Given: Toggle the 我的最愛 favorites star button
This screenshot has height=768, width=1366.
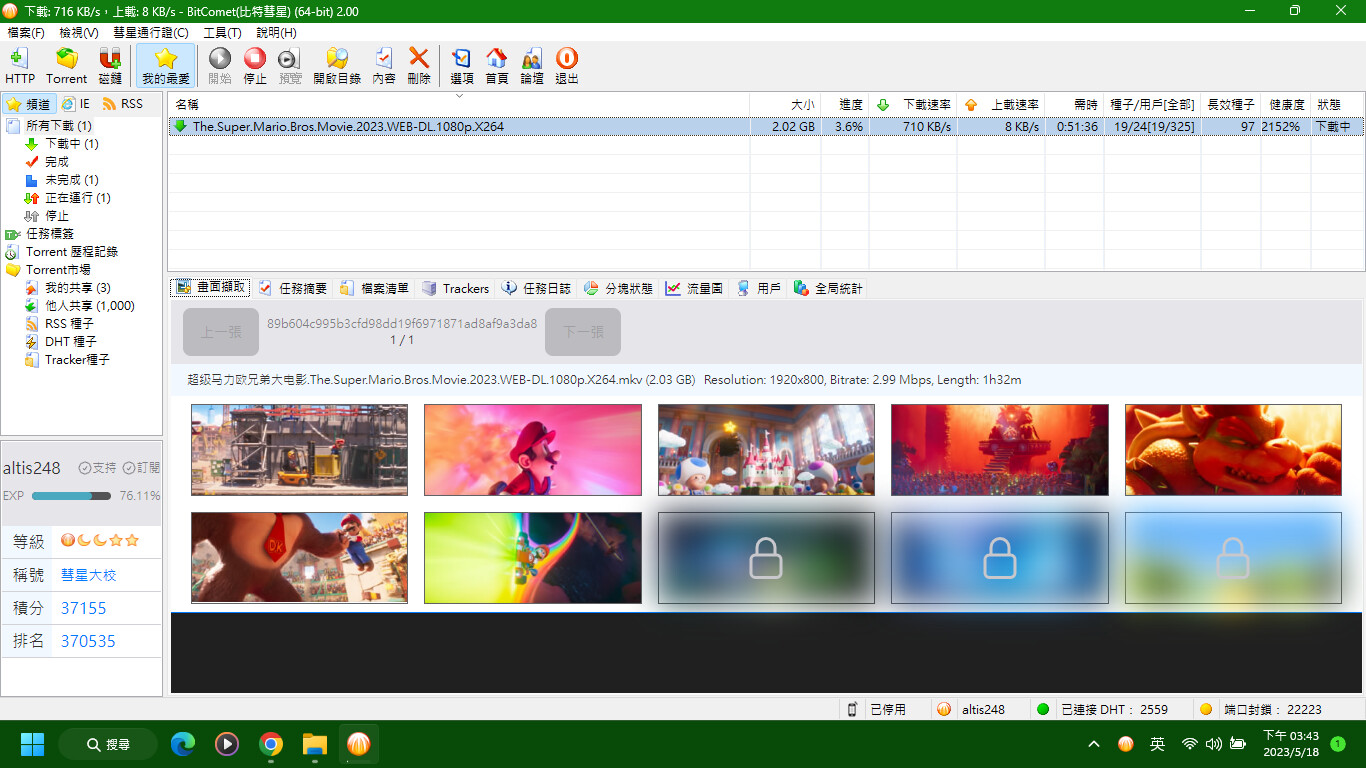Looking at the screenshot, I should click(x=166, y=66).
